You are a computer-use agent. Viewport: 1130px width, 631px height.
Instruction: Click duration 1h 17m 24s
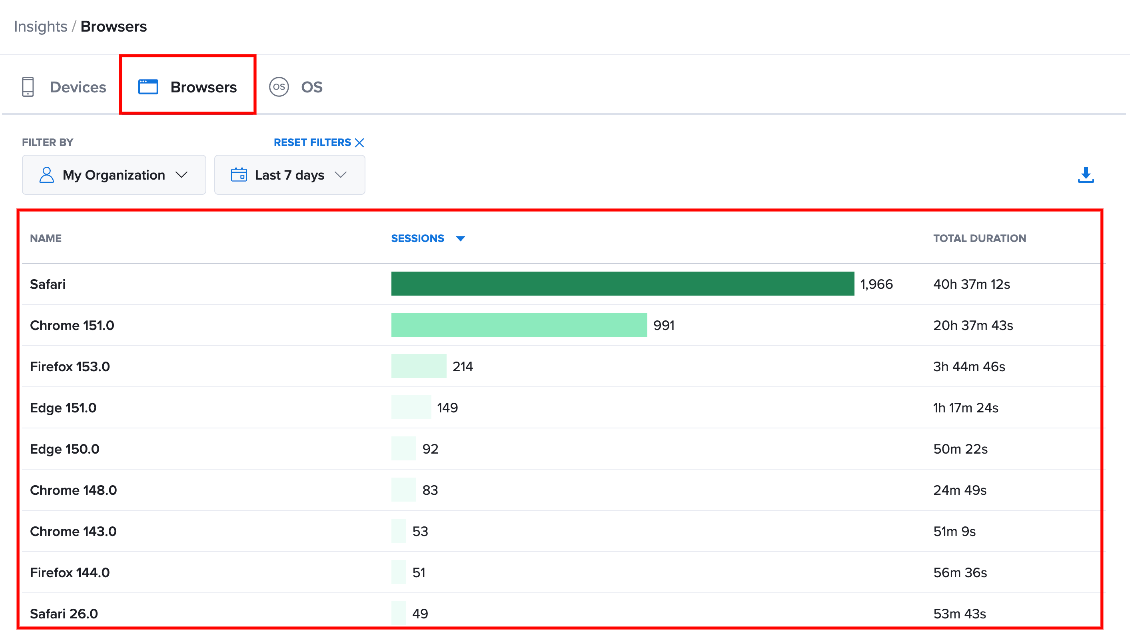[x=966, y=408]
